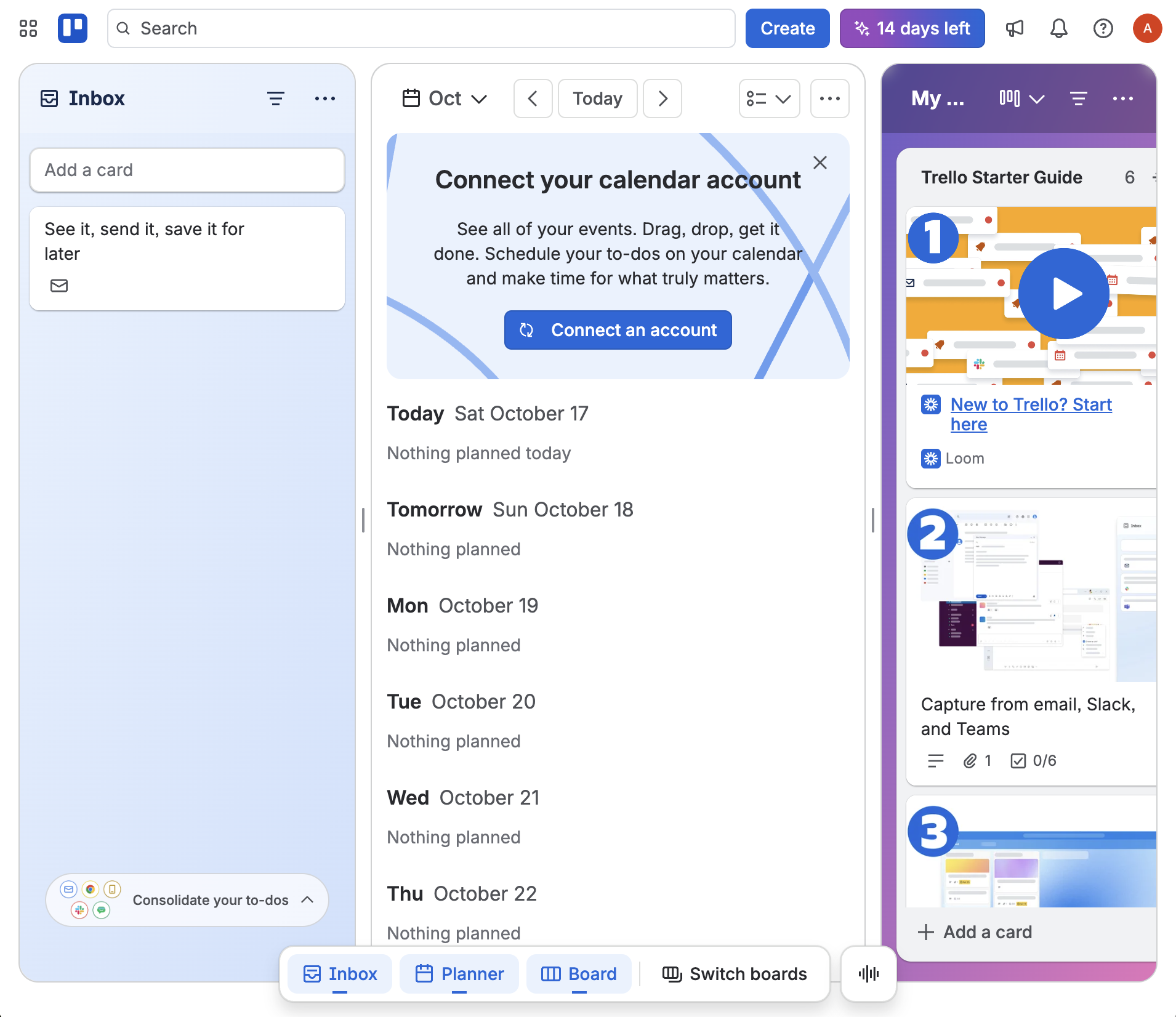1176x1017 pixels.
Task: Toggle the Planner panel button
Action: (459, 974)
